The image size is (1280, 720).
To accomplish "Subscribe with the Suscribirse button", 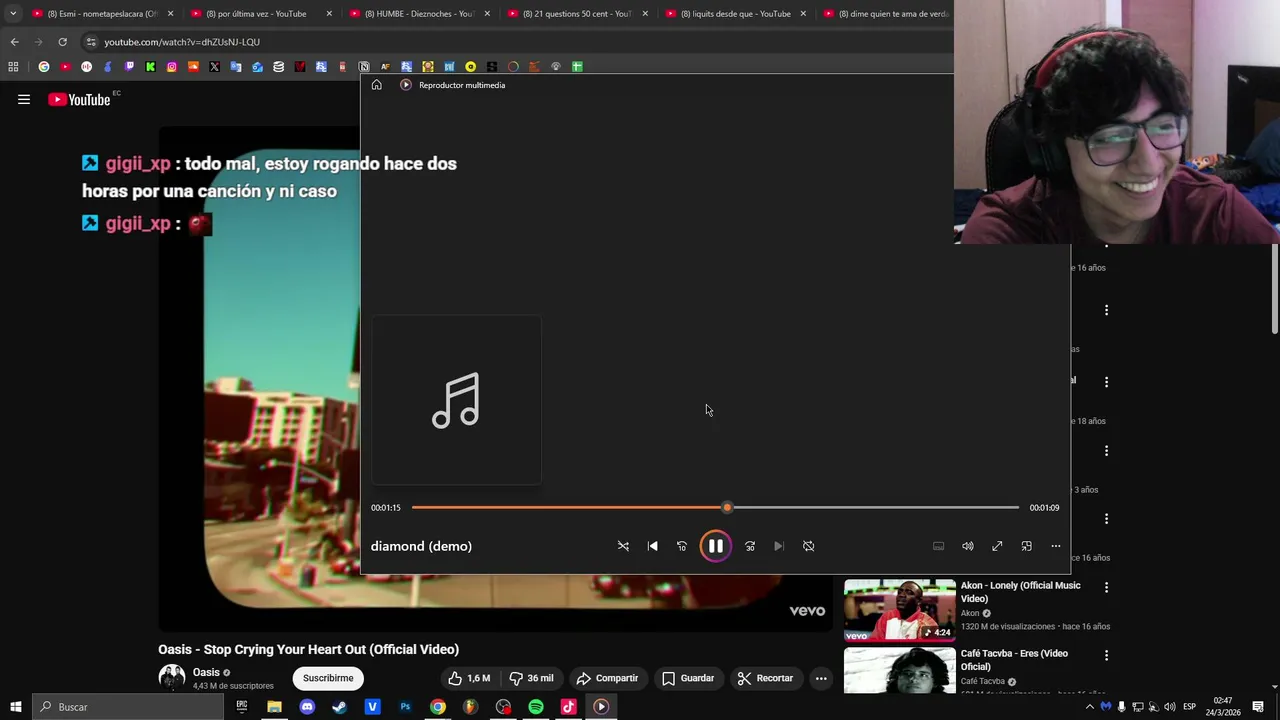I will 328,678.
